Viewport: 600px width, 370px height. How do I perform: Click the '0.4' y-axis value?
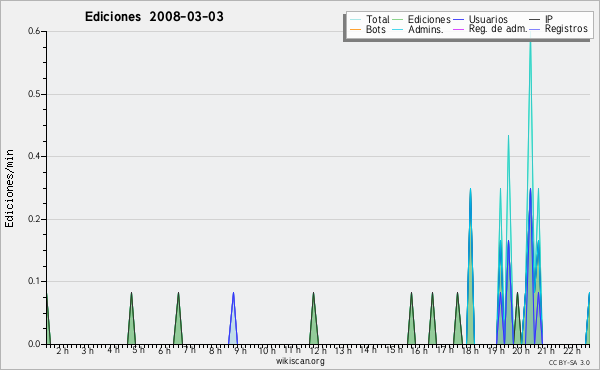34,156
